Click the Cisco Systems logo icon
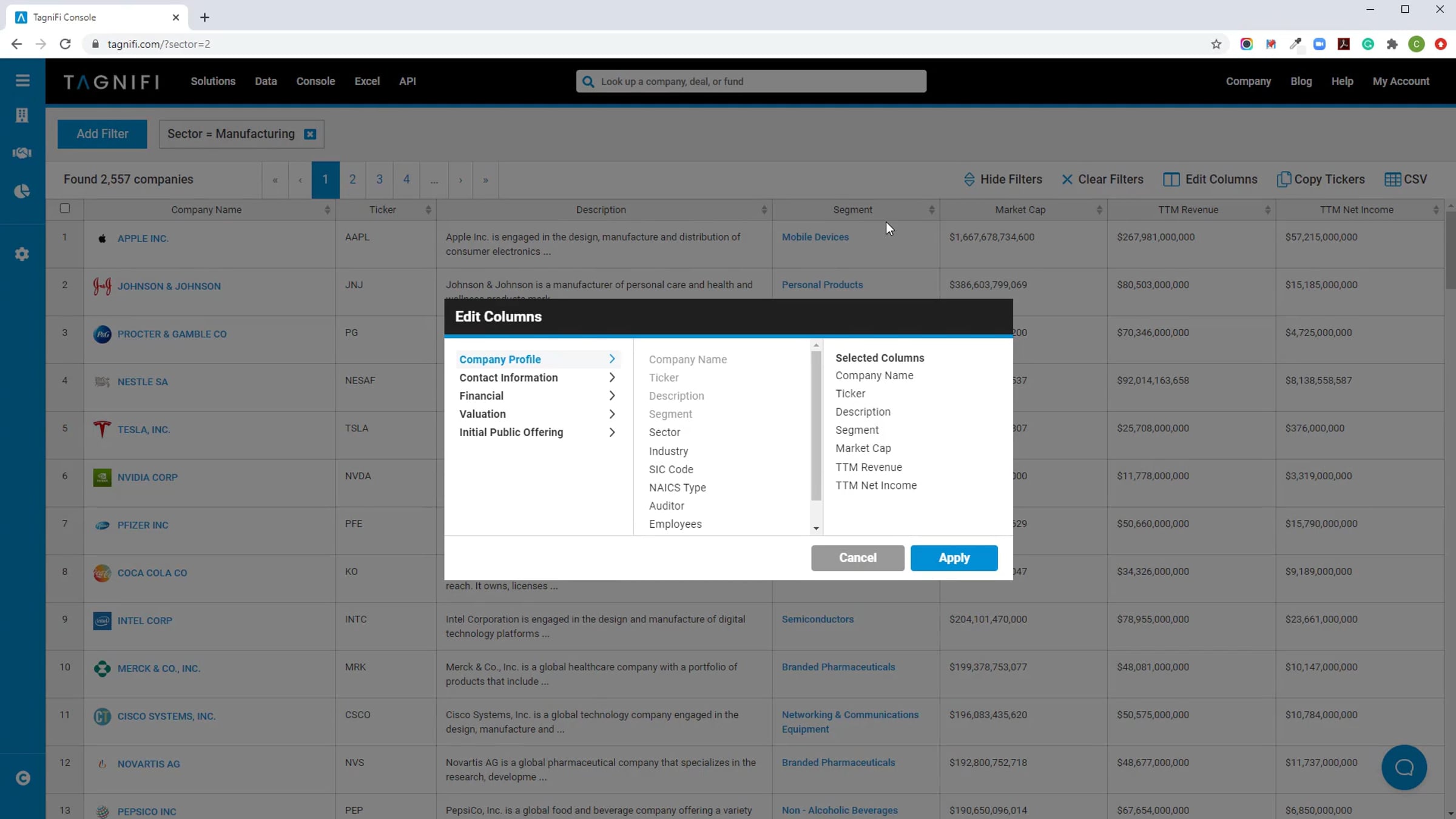 (102, 716)
